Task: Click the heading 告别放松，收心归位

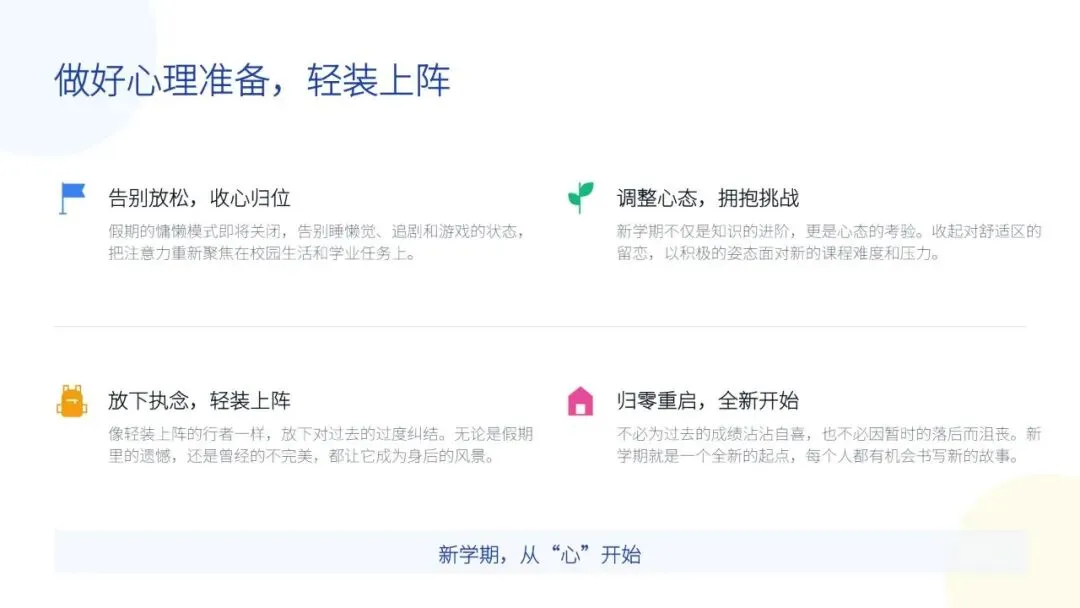Action: click(199, 198)
